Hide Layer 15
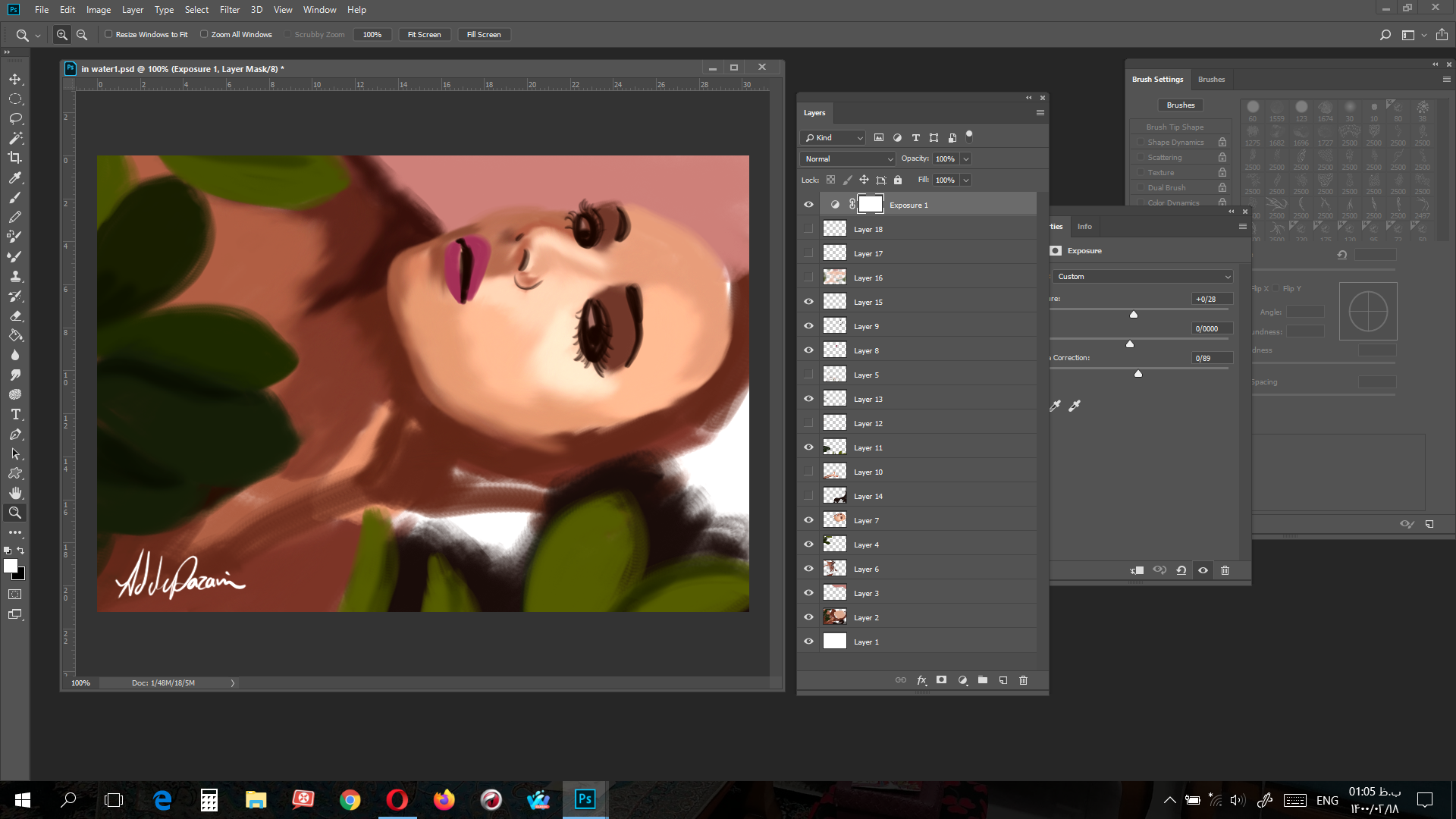The height and width of the screenshot is (819, 1456). pos(808,302)
